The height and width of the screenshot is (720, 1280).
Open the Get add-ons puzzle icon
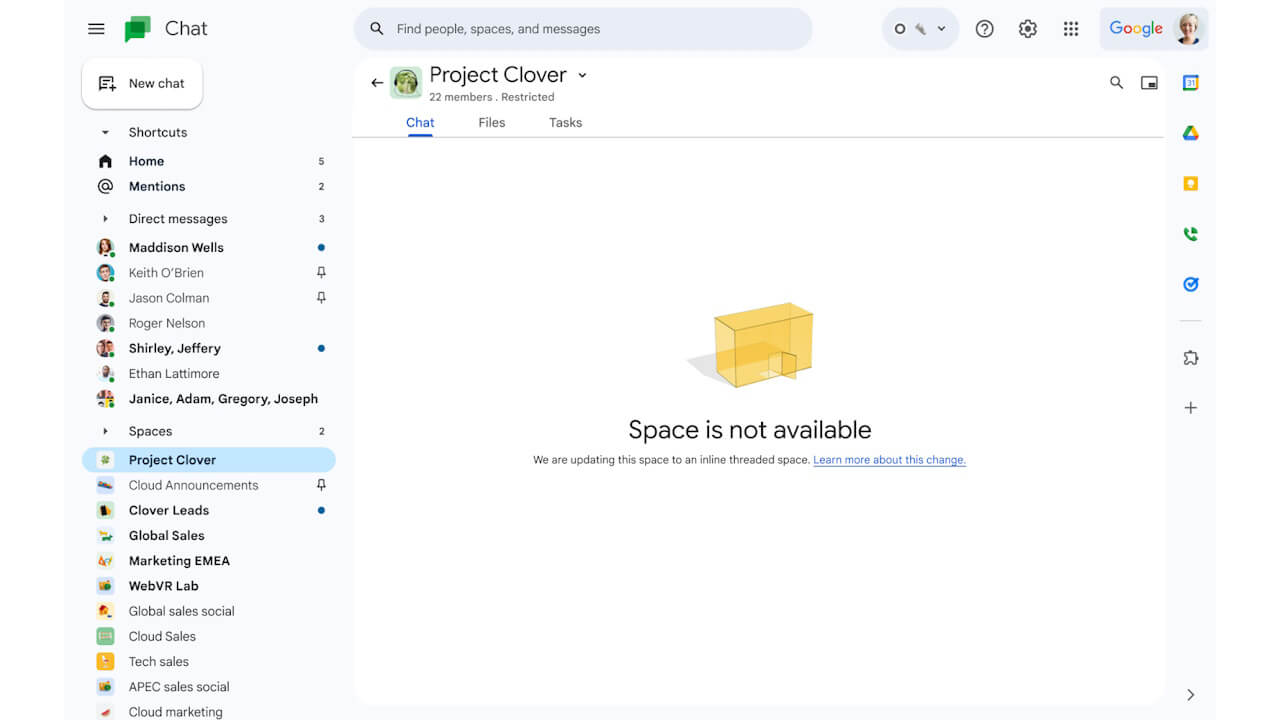point(1190,357)
